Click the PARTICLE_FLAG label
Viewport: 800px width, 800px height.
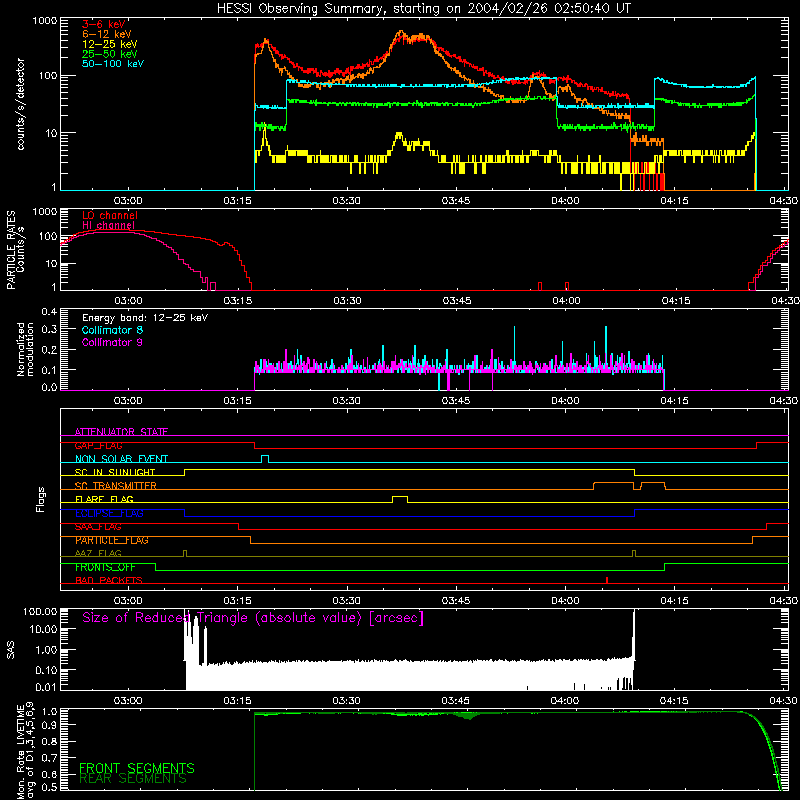pyautogui.click(x=112, y=540)
